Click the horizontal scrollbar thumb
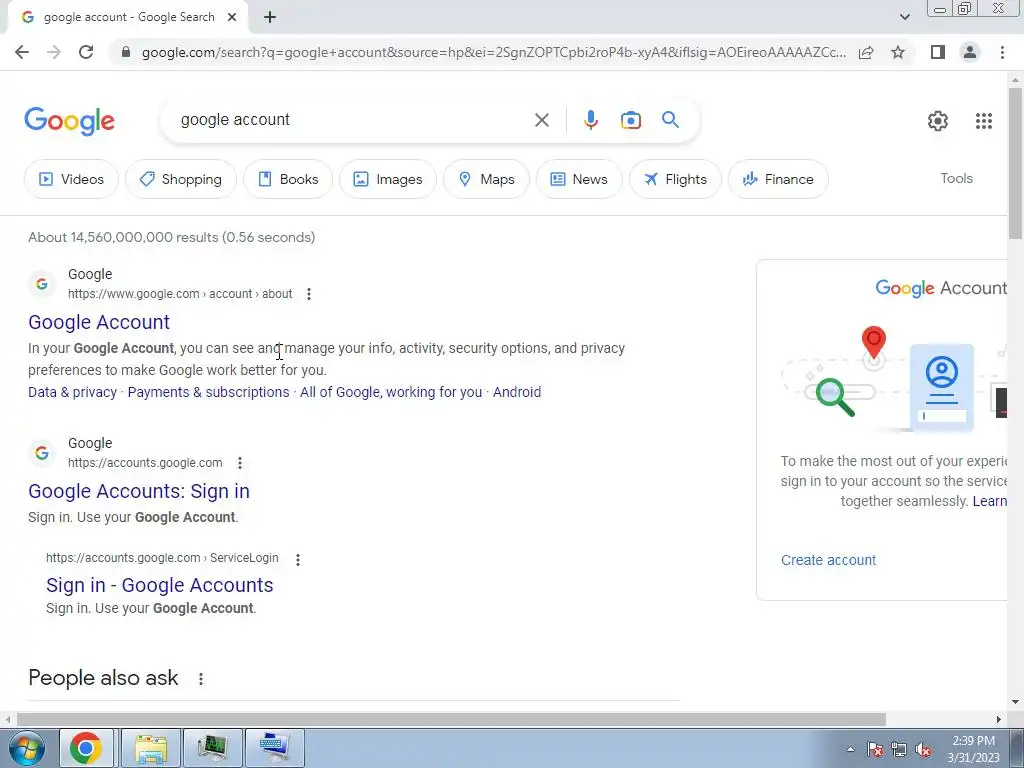Image resolution: width=1024 pixels, height=768 pixels. coord(451,719)
